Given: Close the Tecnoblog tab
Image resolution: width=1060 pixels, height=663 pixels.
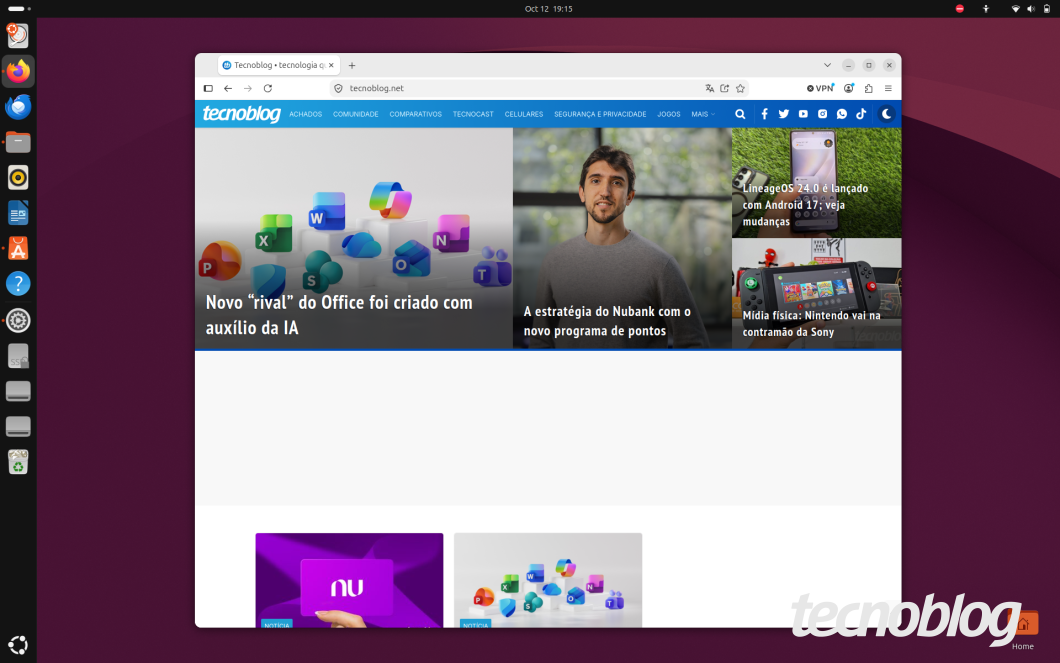Looking at the screenshot, I should coord(331,66).
